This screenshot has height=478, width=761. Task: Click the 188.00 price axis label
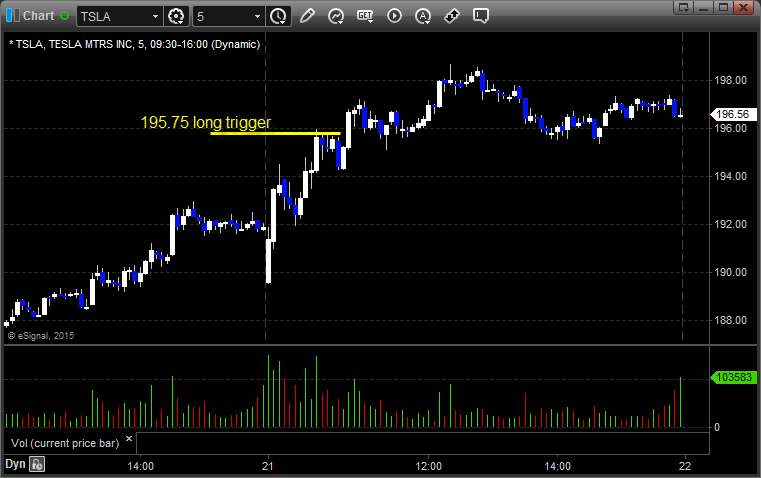point(730,320)
